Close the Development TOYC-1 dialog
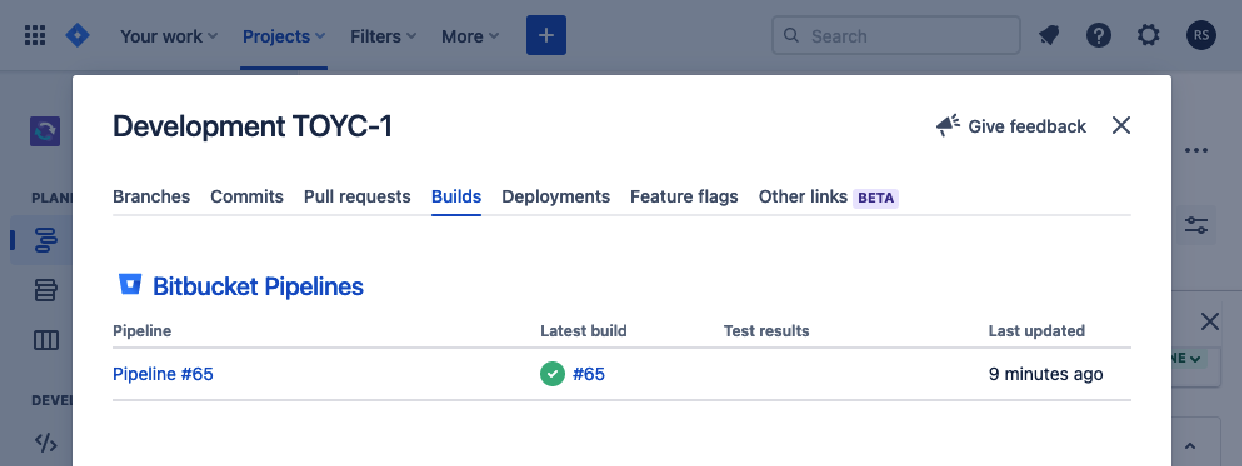Screen dimensions: 1242x466 click(1121, 125)
